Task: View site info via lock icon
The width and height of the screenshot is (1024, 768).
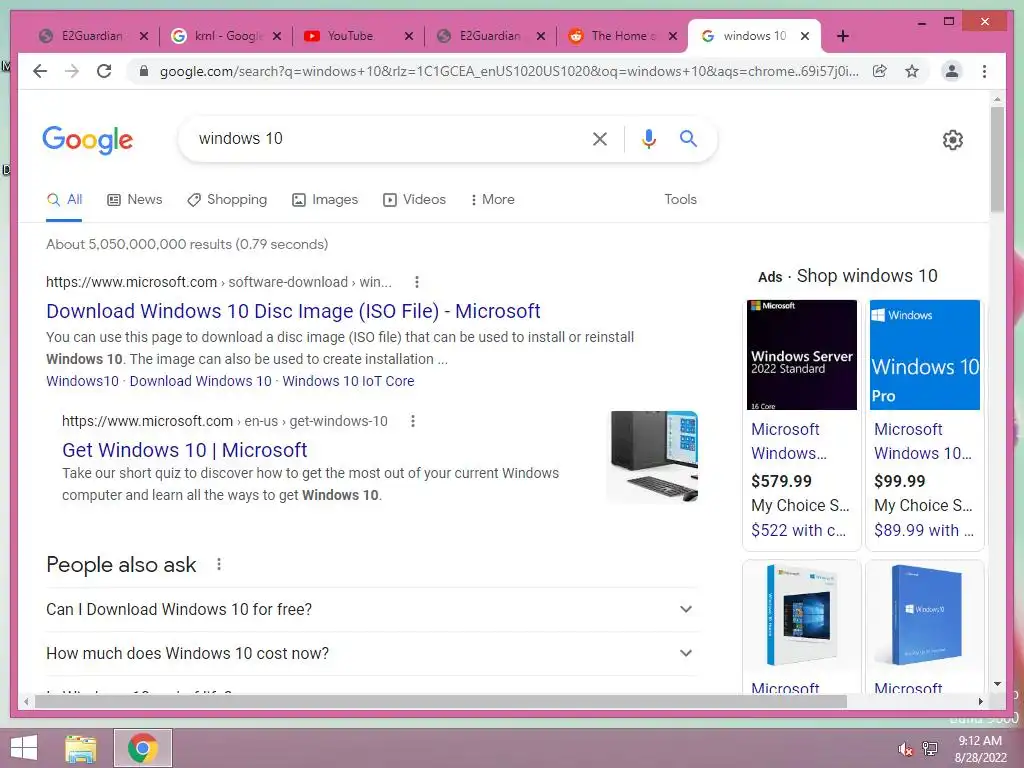Action: point(144,71)
